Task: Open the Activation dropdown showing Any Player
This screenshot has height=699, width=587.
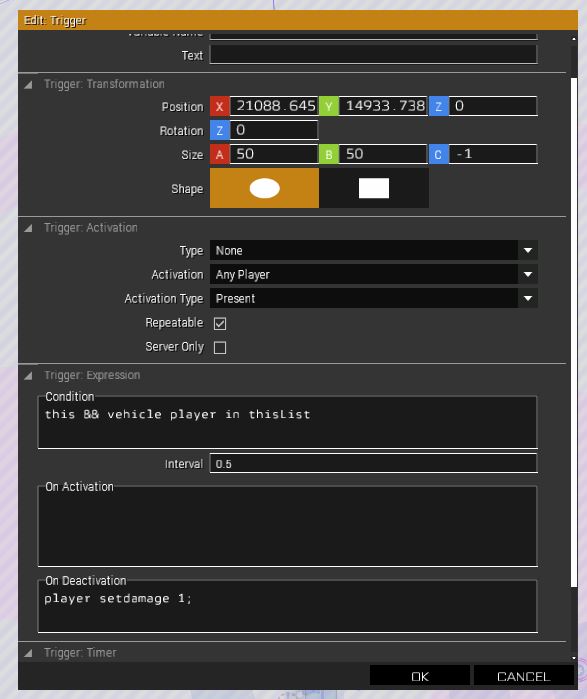Action: click(x=374, y=275)
